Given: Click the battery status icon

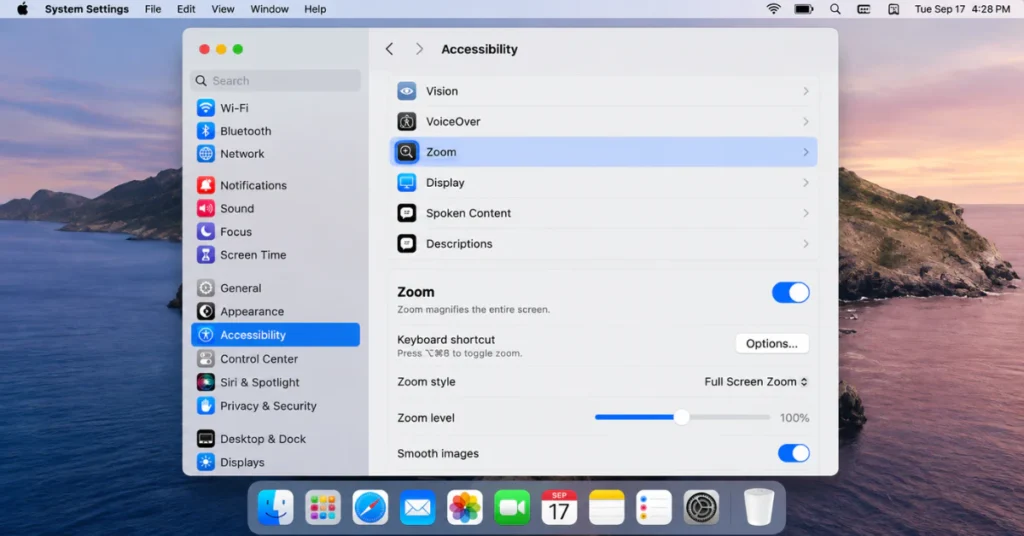Looking at the screenshot, I should [x=804, y=9].
